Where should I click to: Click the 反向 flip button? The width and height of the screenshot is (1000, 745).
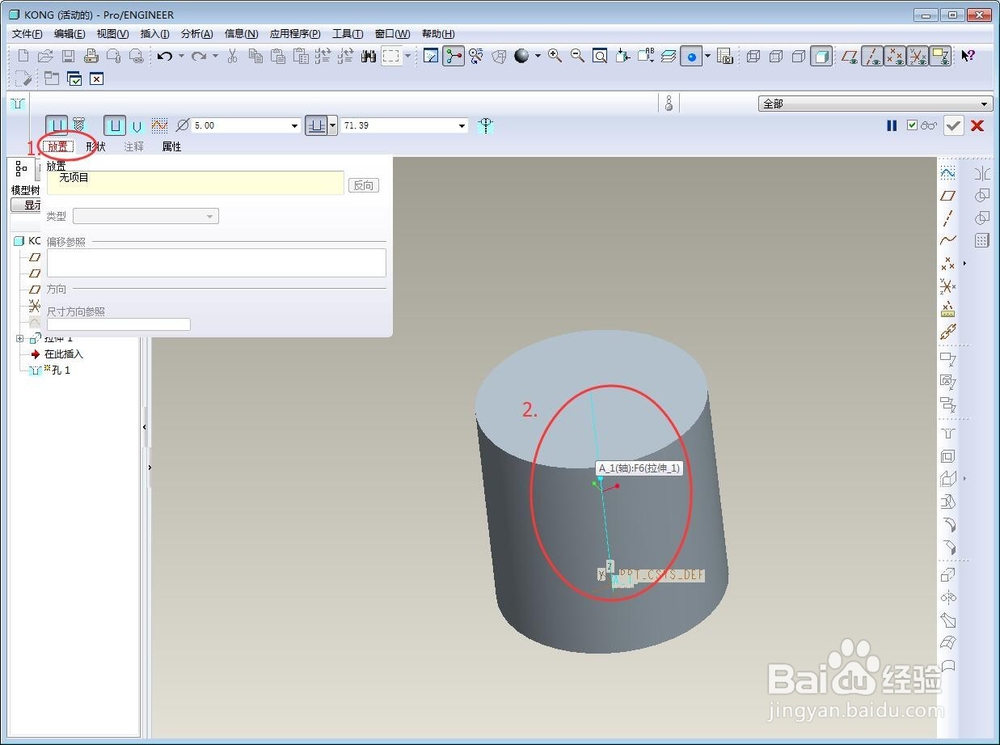coord(364,186)
